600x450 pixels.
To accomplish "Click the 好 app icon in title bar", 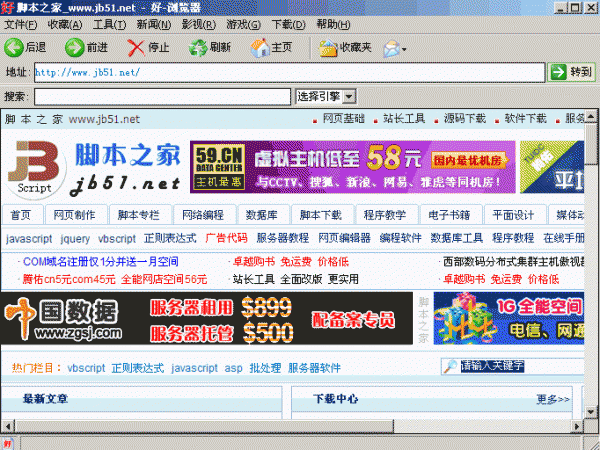I will [7, 7].
